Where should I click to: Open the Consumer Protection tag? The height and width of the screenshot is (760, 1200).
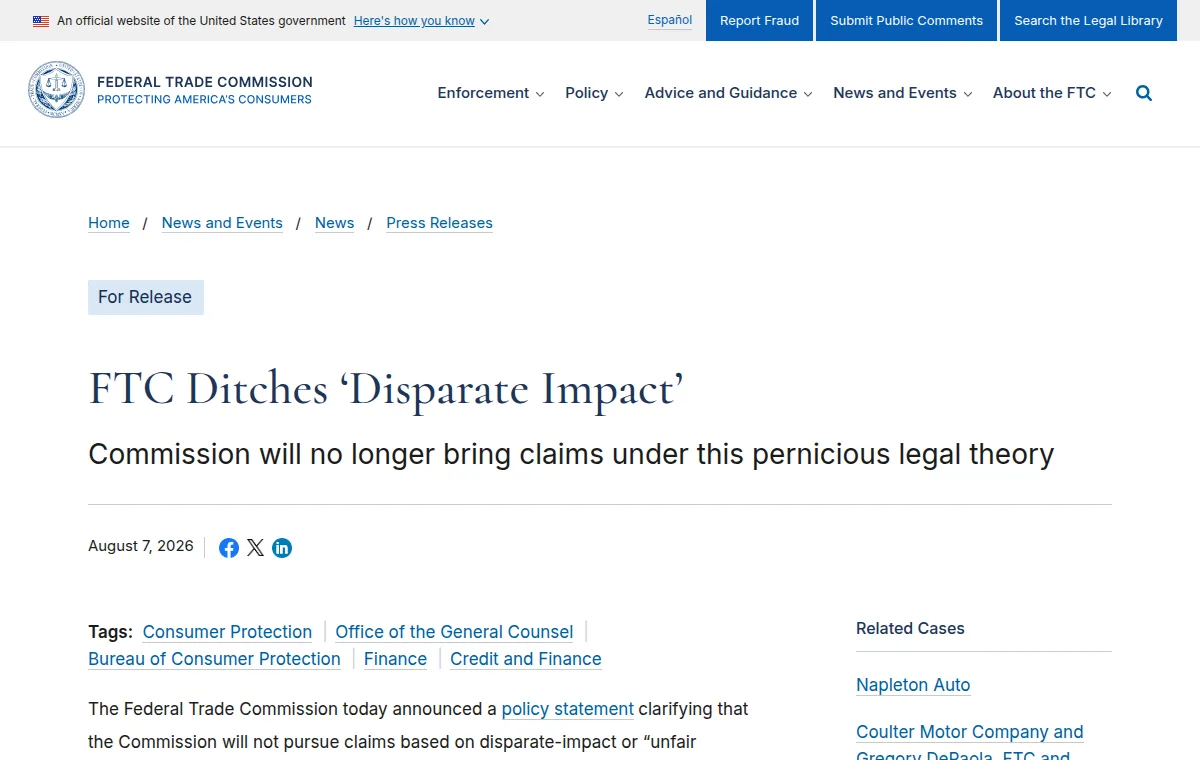(227, 632)
